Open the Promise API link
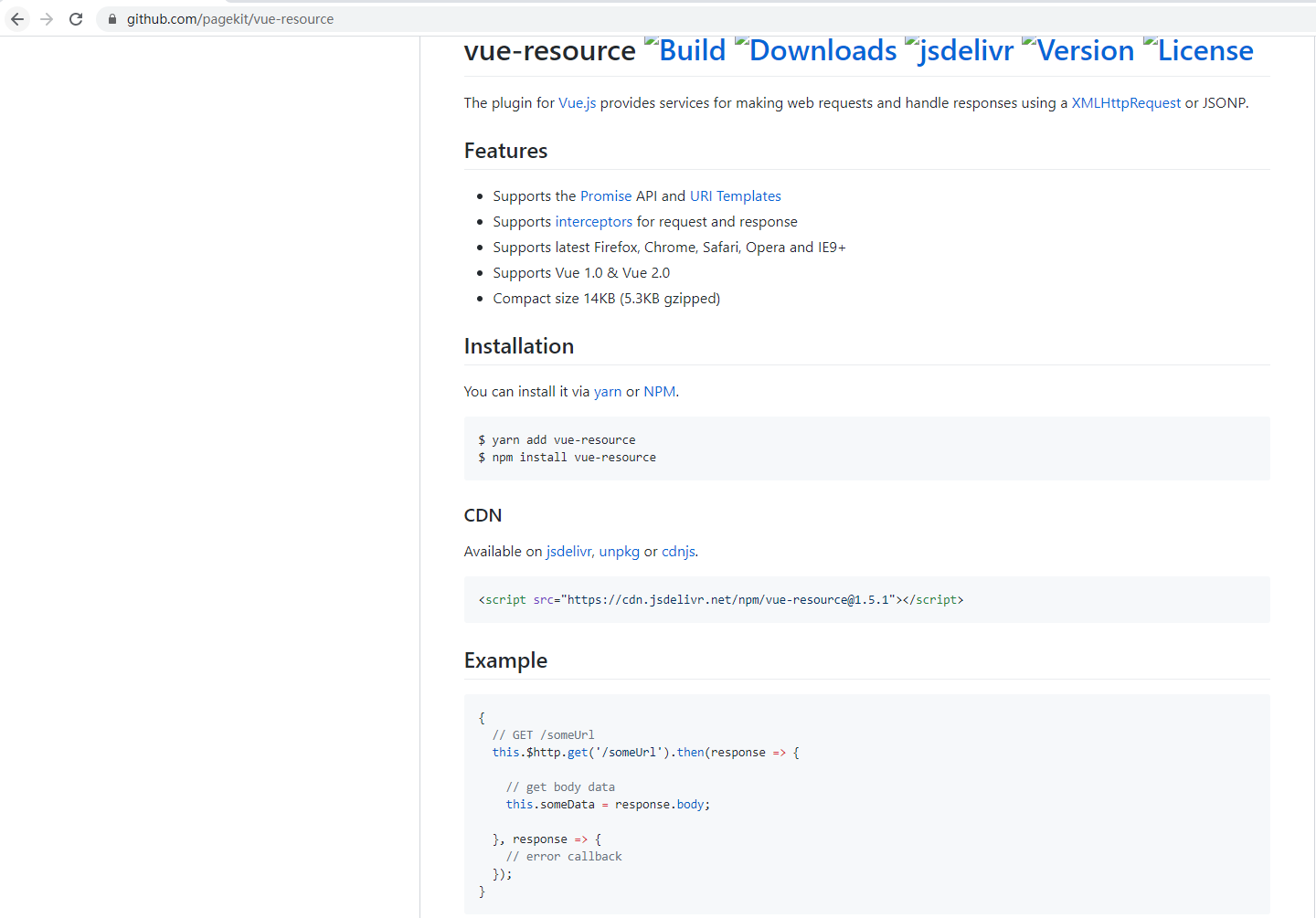This screenshot has width=1316, height=918. (606, 196)
